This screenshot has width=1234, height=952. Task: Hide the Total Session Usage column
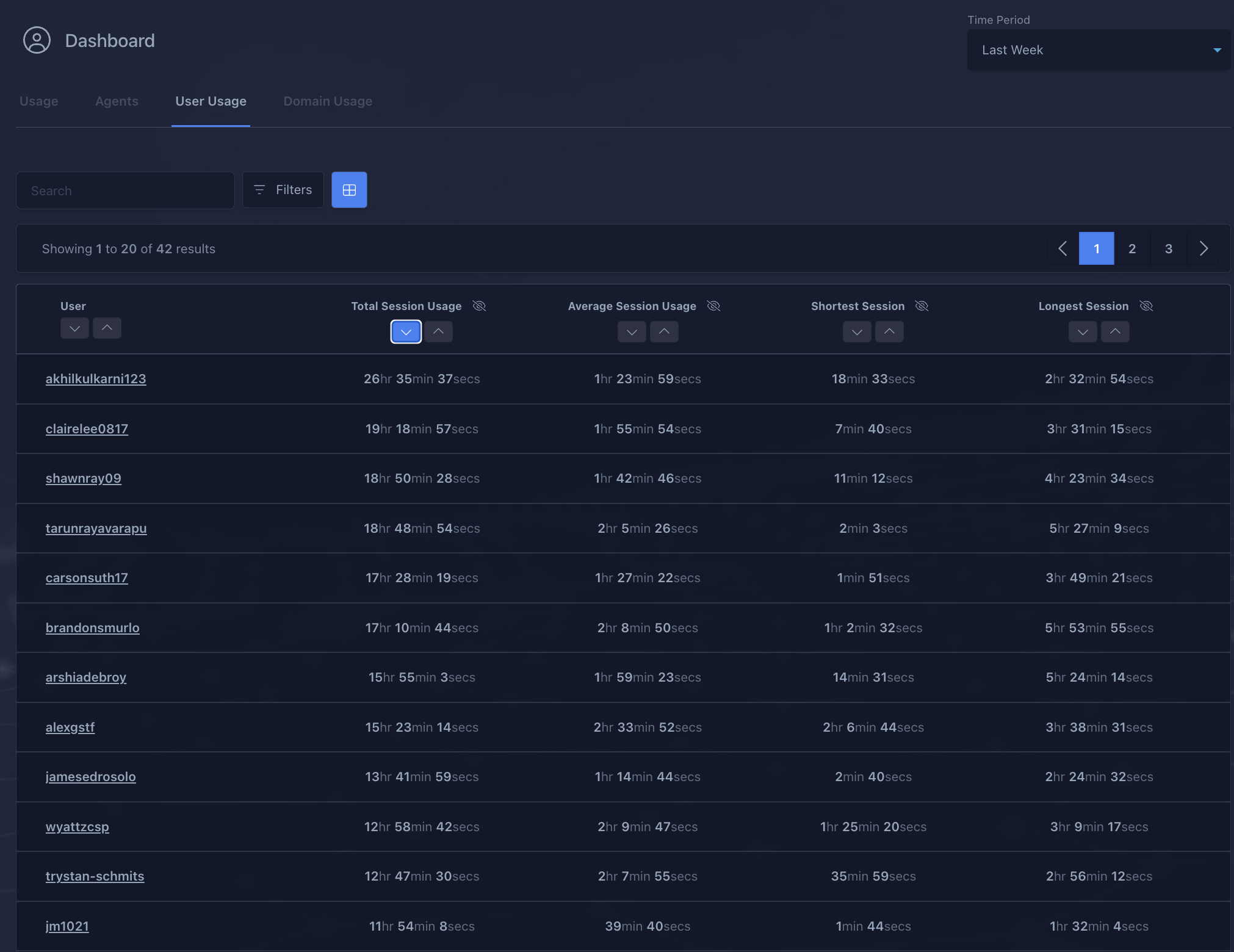point(479,306)
